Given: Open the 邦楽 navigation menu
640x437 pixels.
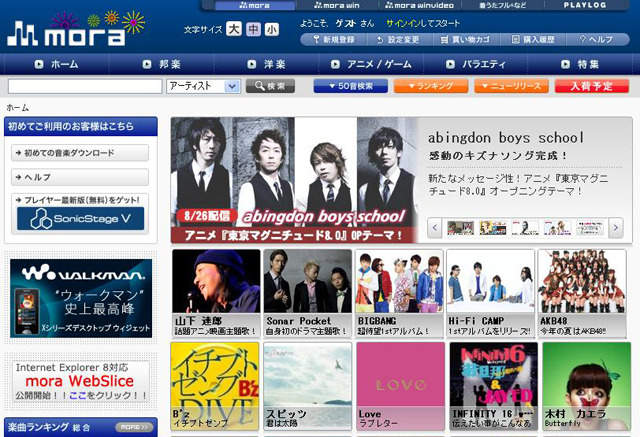Looking at the screenshot, I should 162,64.
